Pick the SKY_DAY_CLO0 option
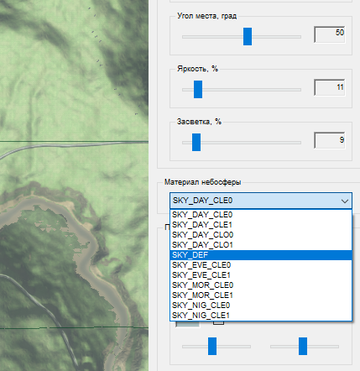Image resolution: width=360 pixels, height=371 pixels. pos(261,235)
